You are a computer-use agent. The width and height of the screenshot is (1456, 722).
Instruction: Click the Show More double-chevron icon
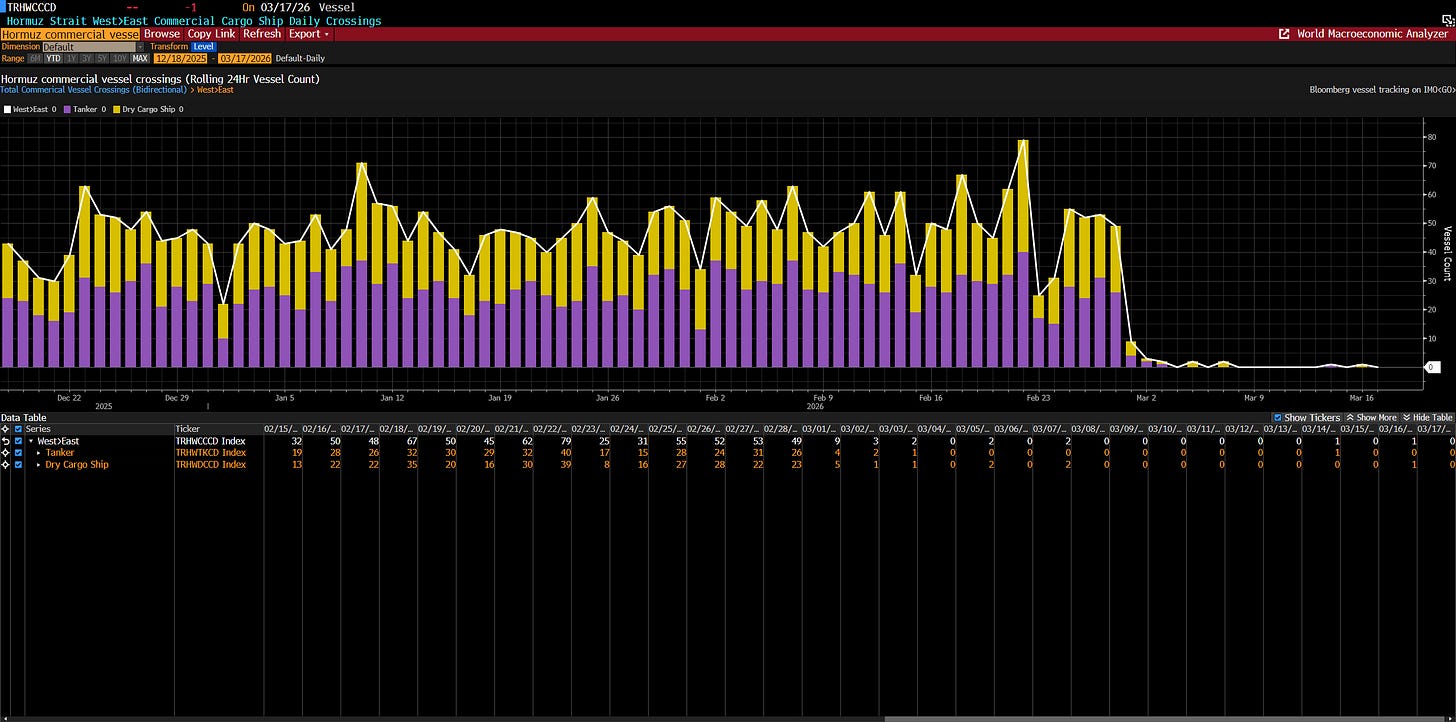pos(1351,418)
